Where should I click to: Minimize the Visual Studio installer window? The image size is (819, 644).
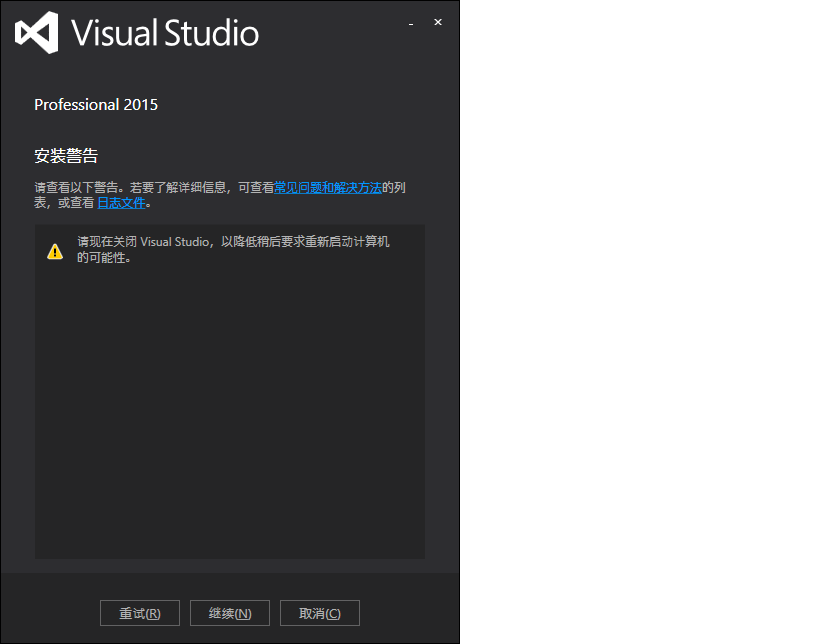(411, 23)
